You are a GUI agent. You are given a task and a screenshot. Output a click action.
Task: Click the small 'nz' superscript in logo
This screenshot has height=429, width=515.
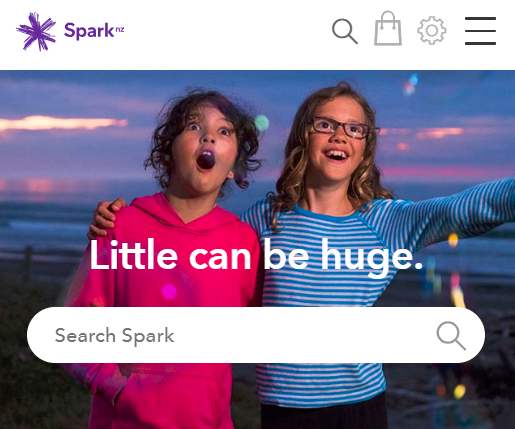120,30
